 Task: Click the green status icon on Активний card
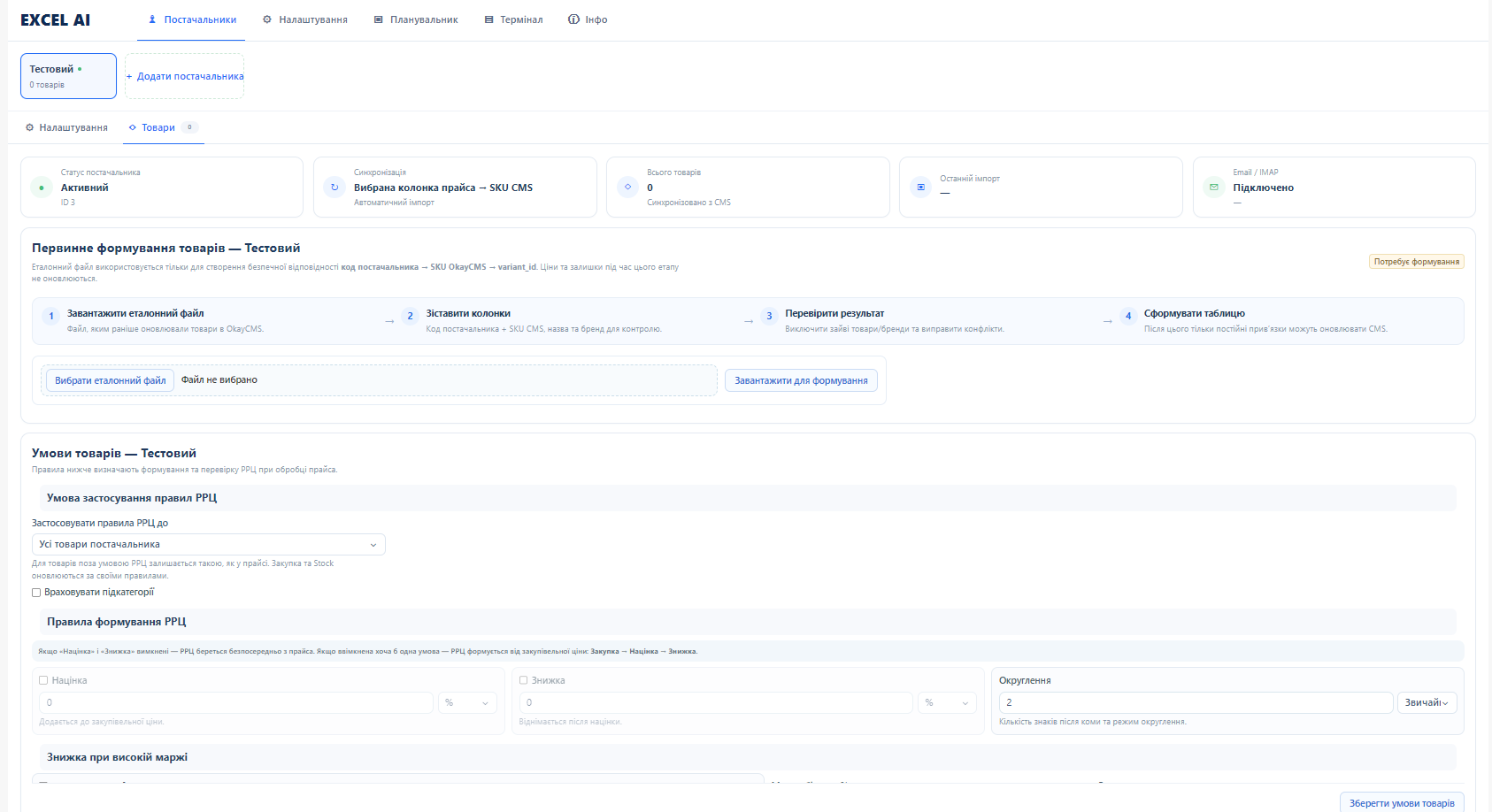tap(42, 188)
